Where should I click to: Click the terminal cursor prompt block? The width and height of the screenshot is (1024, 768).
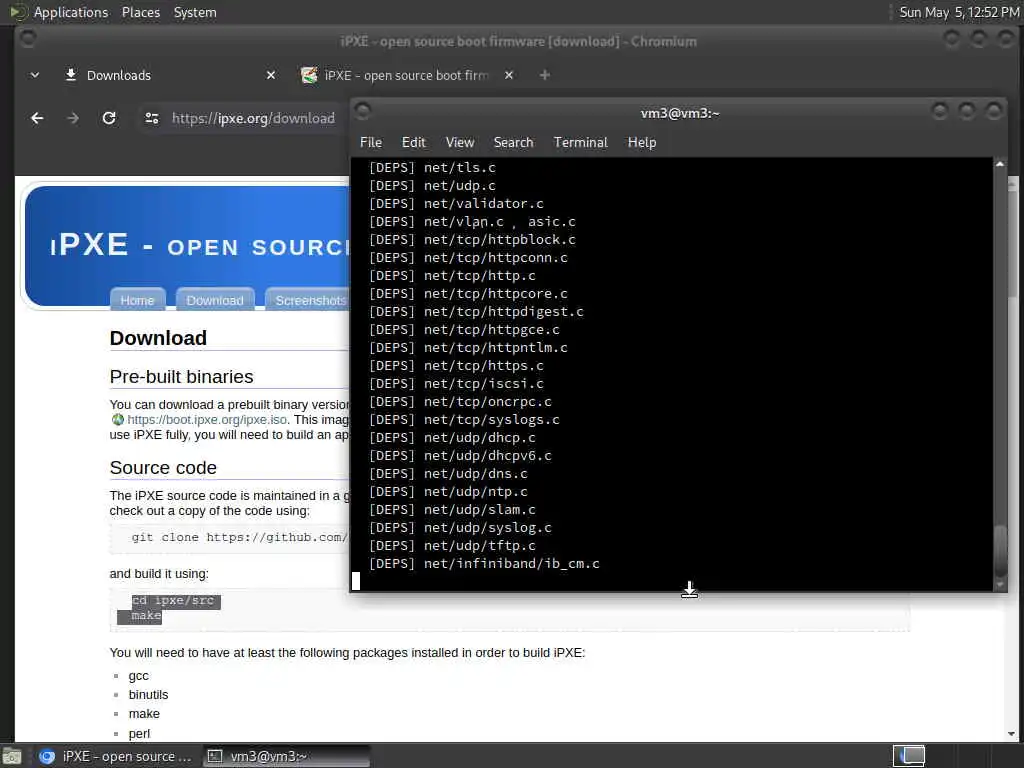pos(356,581)
